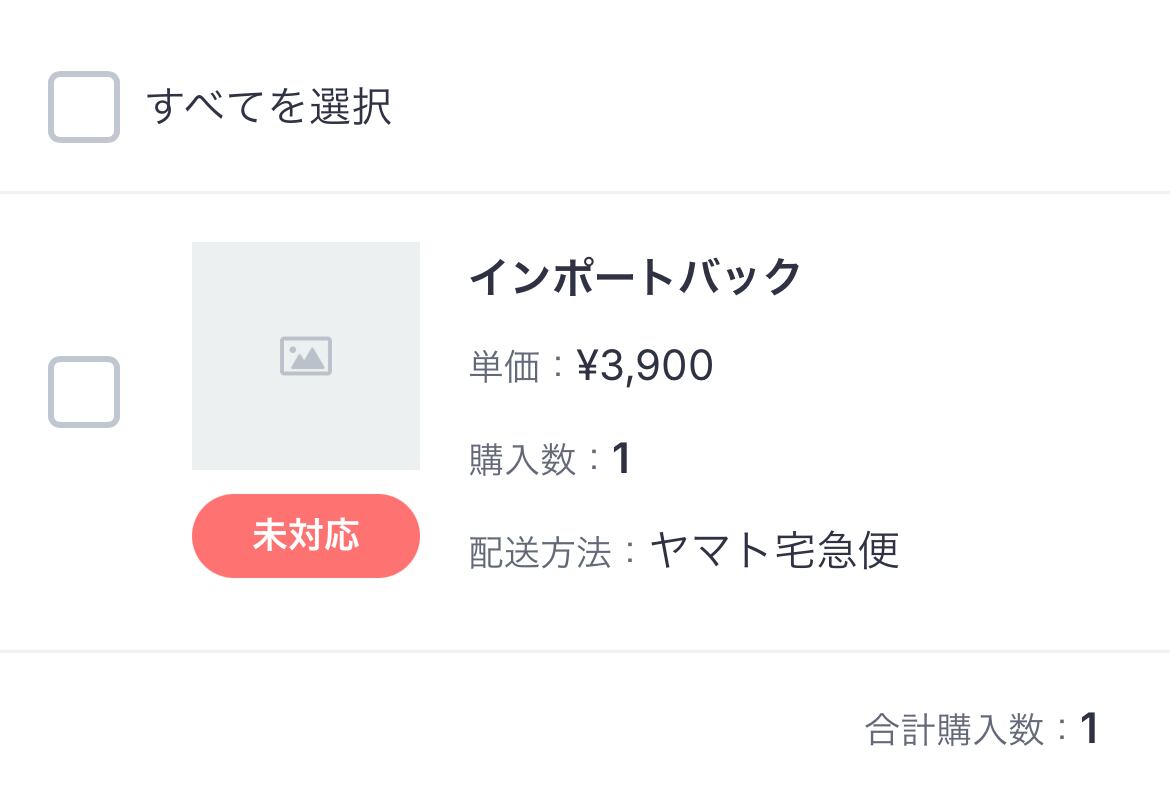Image resolution: width=1170 pixels, height=809 pixels.
Task: Open the インポートバック product title
Action: click(x=636, y=277)
